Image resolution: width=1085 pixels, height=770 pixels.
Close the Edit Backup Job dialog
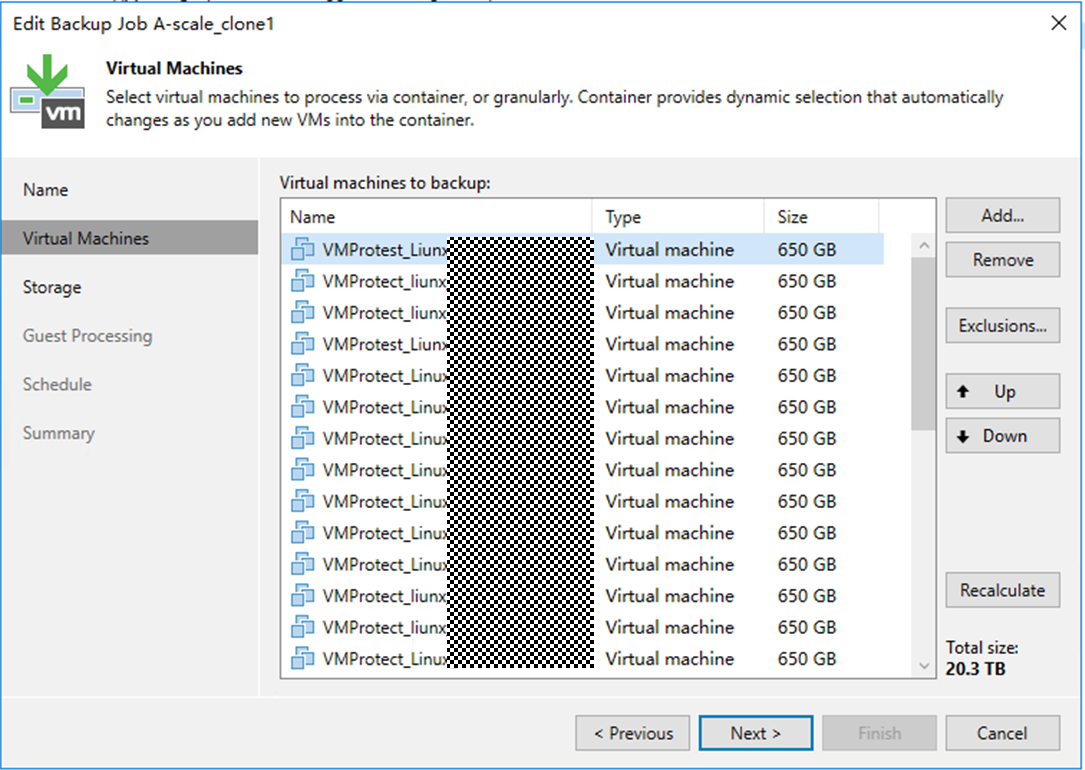pos(1058,24)
